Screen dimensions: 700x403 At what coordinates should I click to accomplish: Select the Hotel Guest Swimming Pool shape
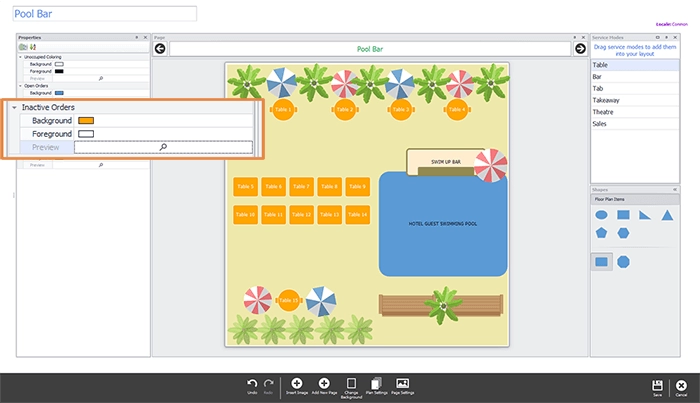[443, 224]
